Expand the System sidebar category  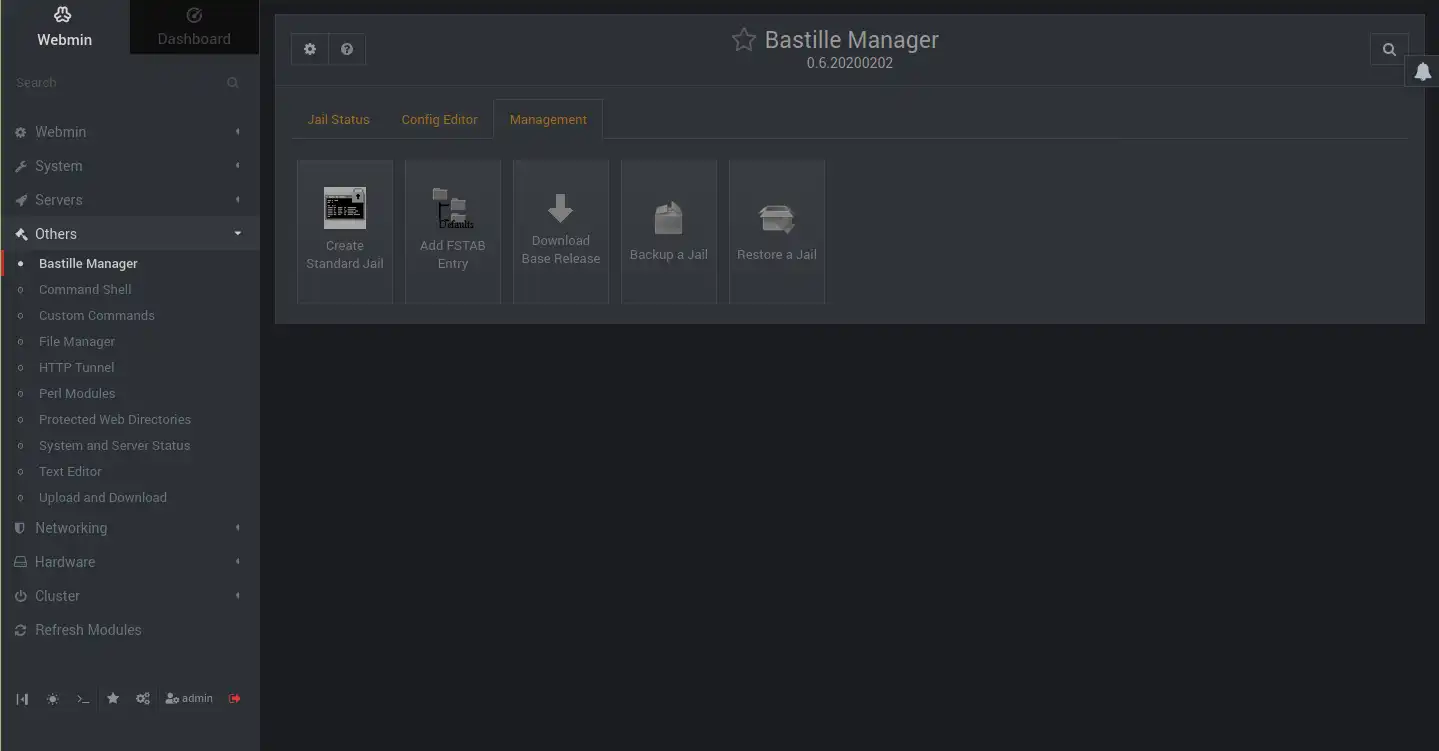pos(129,166)
